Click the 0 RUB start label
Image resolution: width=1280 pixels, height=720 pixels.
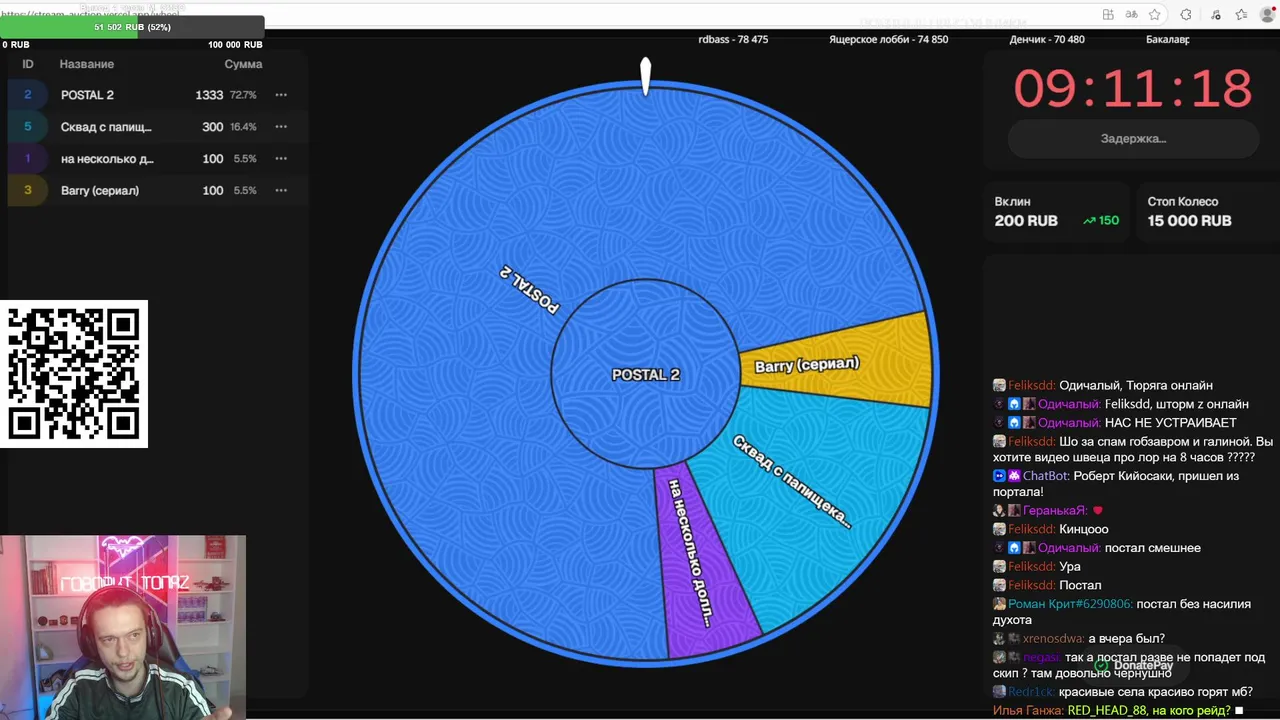pyautogui.click(x=16, y=45)
